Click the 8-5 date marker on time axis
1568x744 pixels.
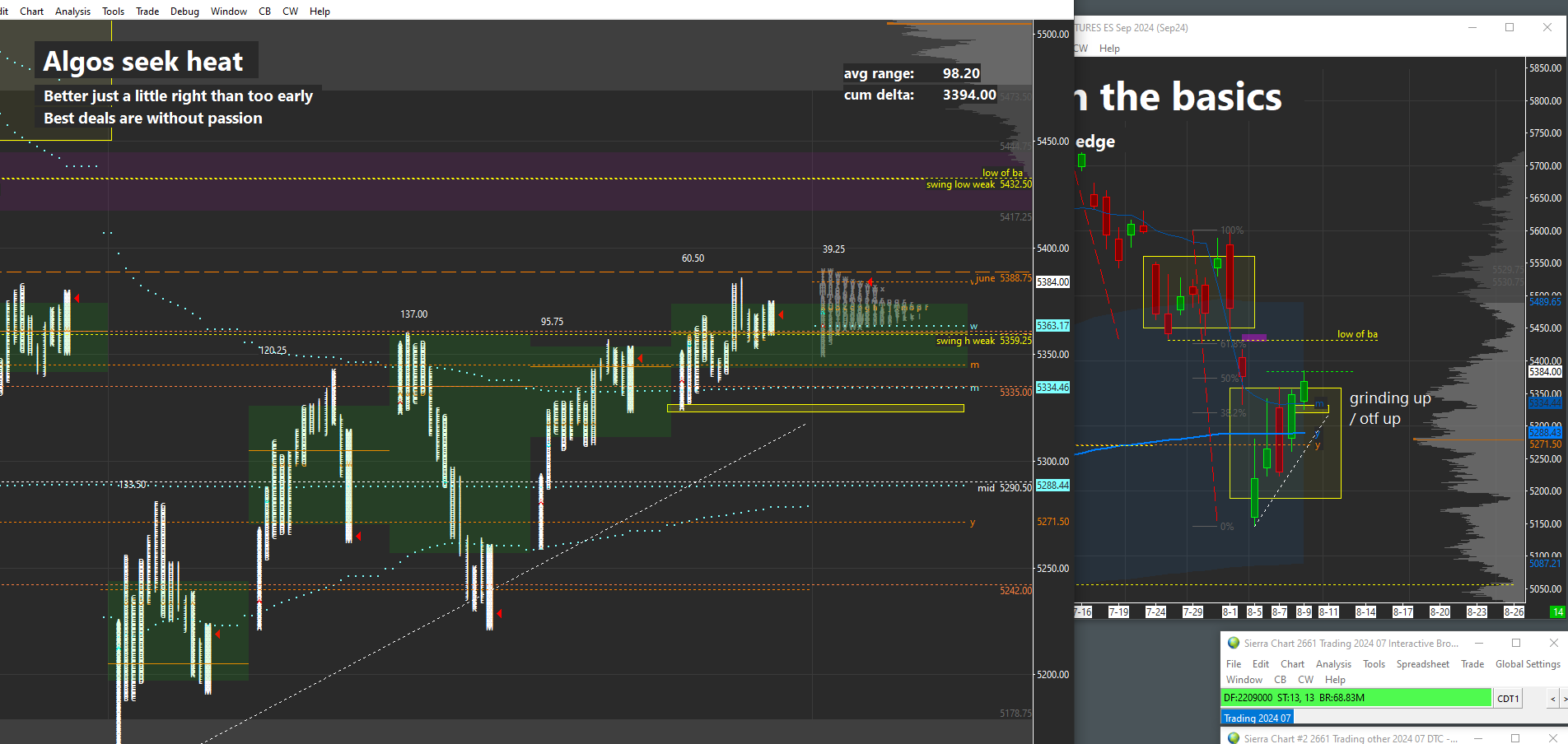1254,612
